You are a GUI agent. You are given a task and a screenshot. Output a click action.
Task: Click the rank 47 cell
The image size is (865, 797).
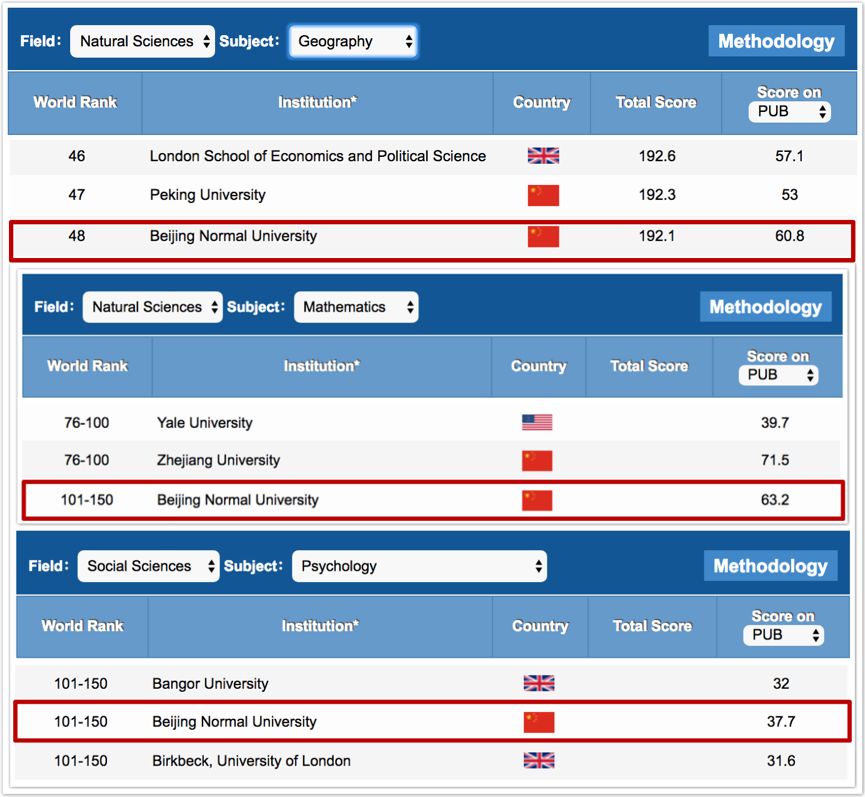click(x=77, y=195)
